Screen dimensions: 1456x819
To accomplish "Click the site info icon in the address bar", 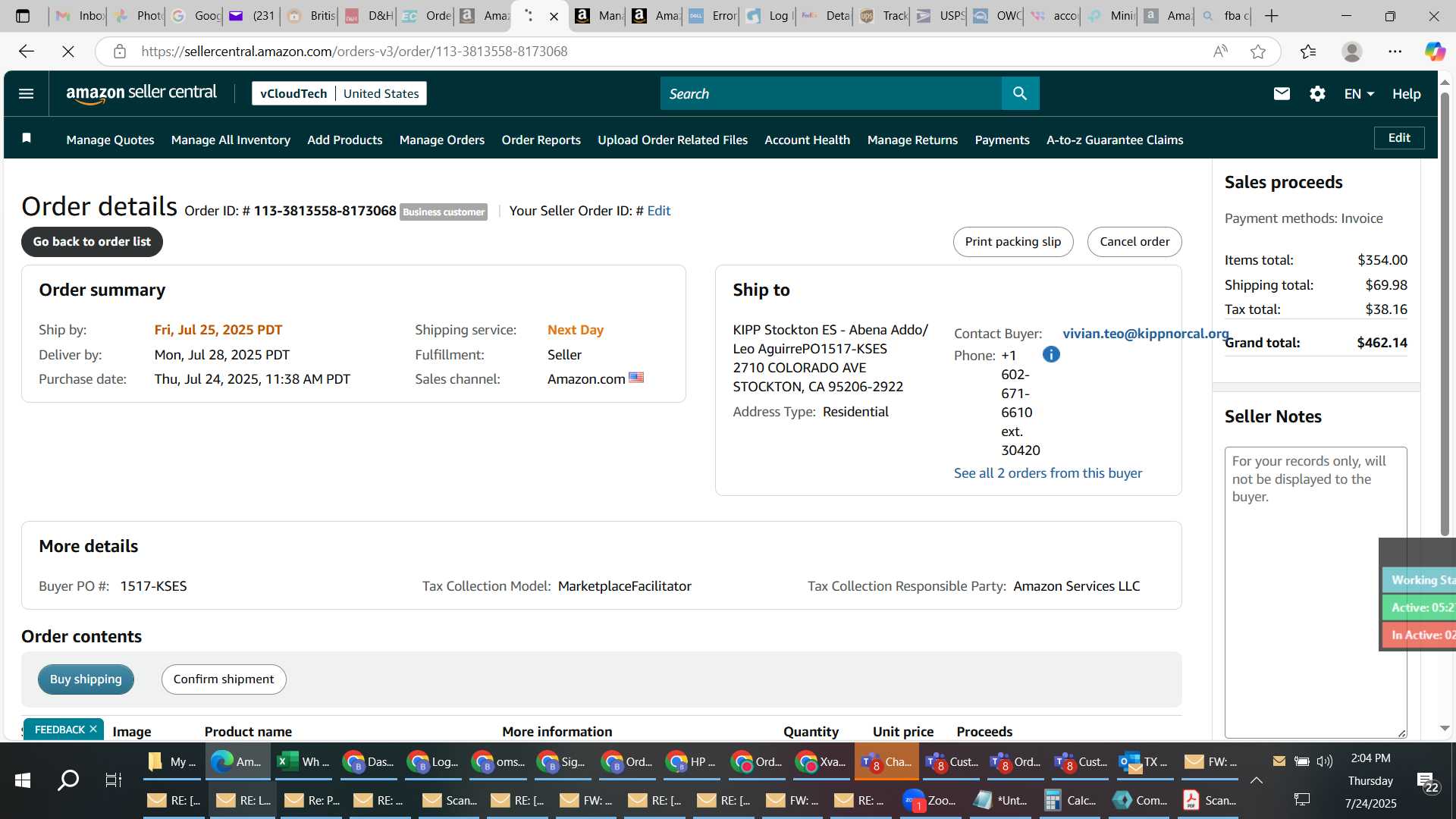I will coord(119,52).
